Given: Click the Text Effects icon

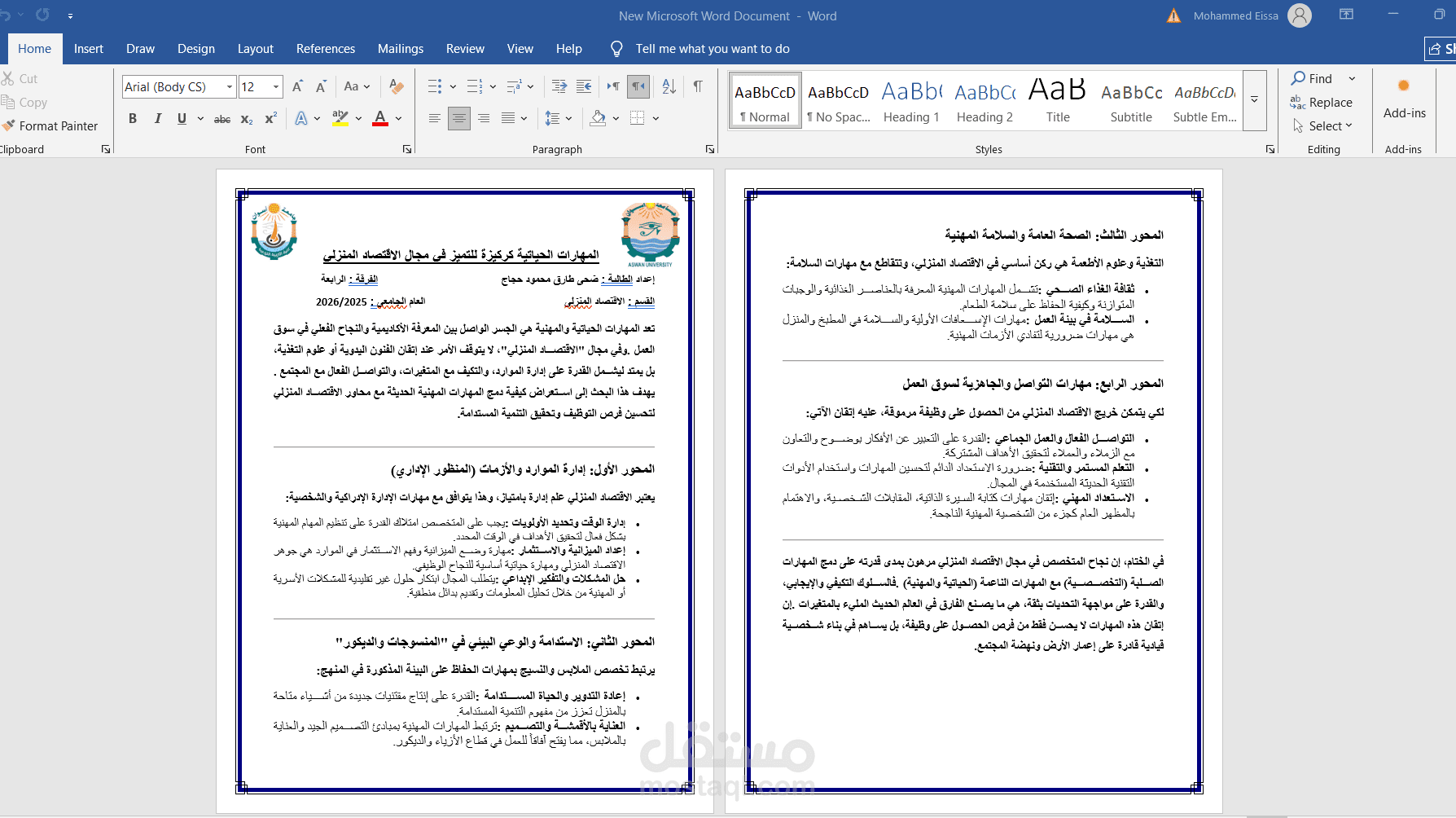Looking at the screenshot, I should (301, 119).
